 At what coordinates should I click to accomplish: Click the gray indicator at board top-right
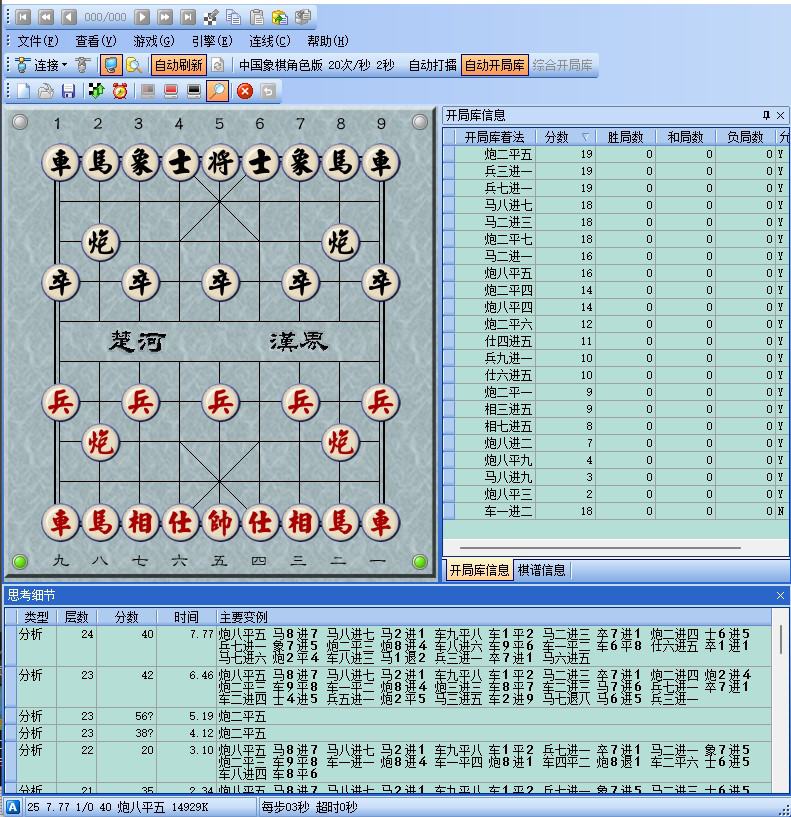(x=419, y=122)
